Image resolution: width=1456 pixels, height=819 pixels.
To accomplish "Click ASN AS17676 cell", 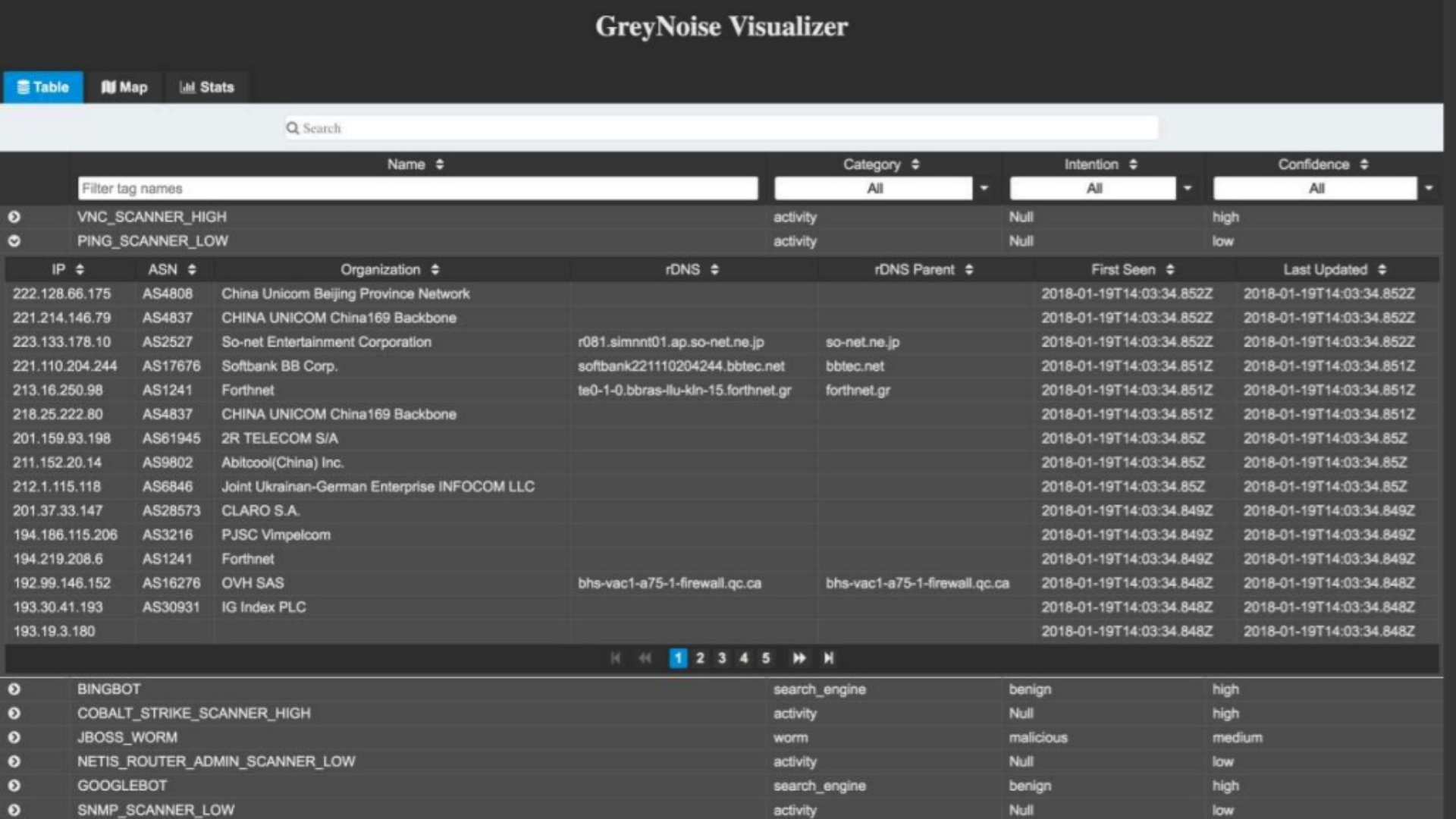I will (171, 366).
